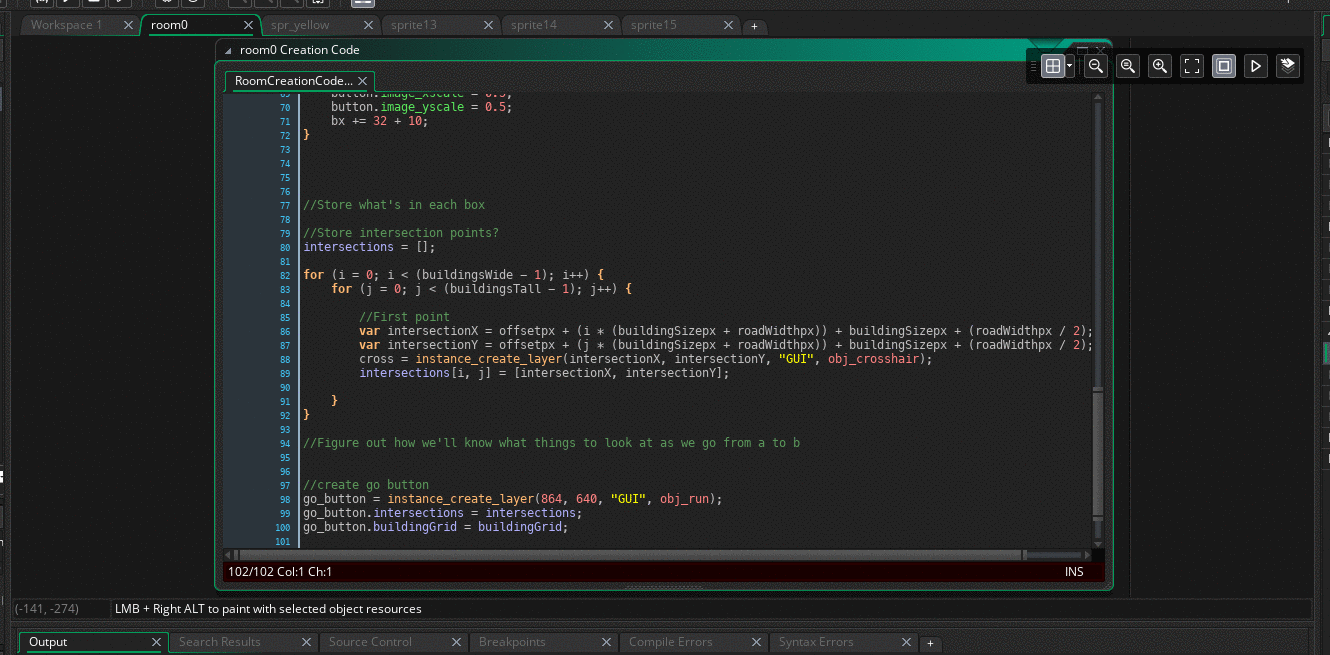This screenshot has height=655, width=1330.
Task: Click the fit-to-window brackets icon
Action: coord(1192,66)
